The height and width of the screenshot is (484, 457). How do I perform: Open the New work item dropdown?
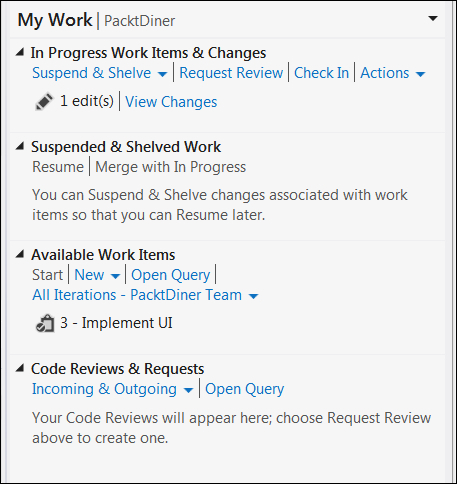coord(97,275)
